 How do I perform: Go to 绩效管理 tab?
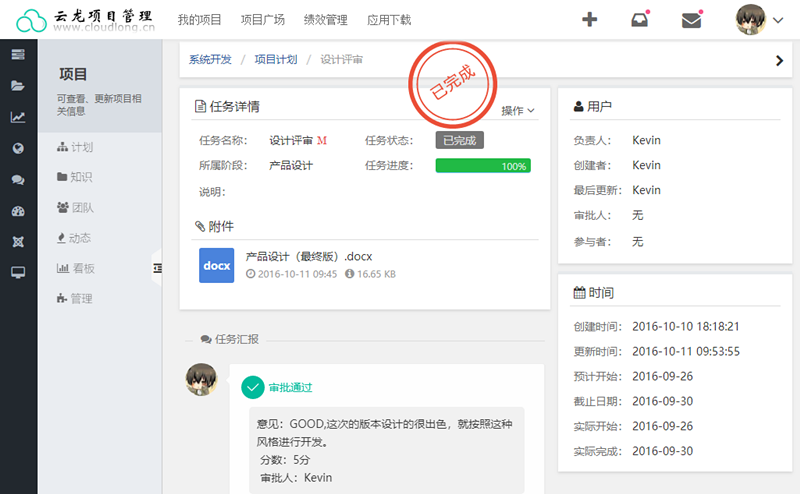(x=326, y=20)
